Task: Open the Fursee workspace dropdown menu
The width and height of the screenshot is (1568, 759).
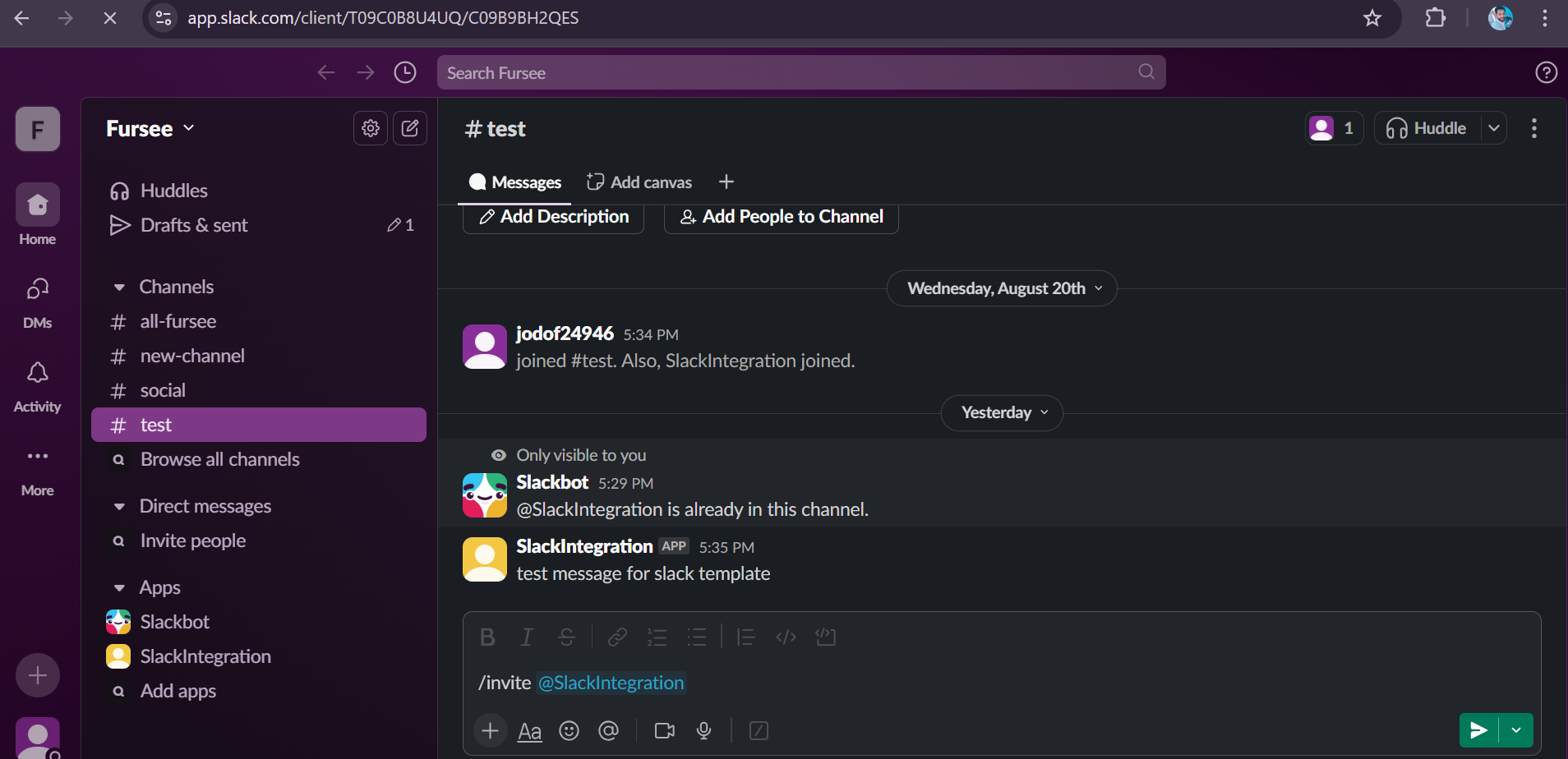Action: 150,128
